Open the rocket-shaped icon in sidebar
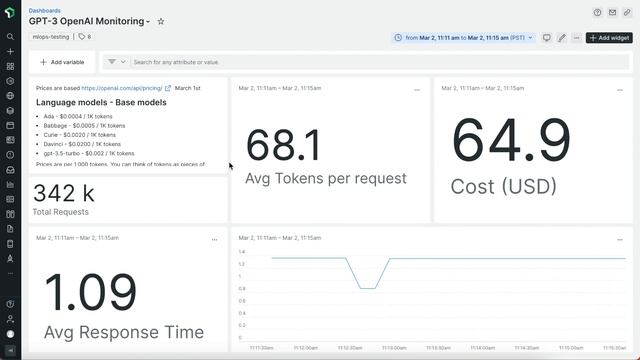640x360 pixels. tap(10, 258)
